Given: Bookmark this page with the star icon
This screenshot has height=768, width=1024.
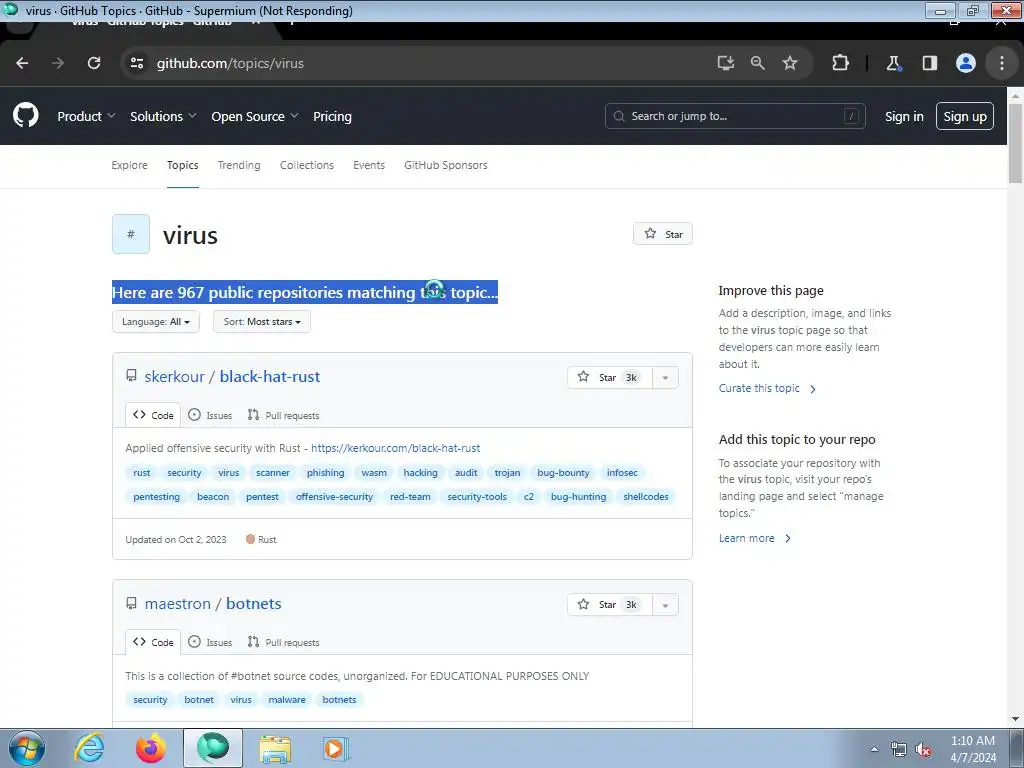Looking at the screenshot, I should coord(790,63).
